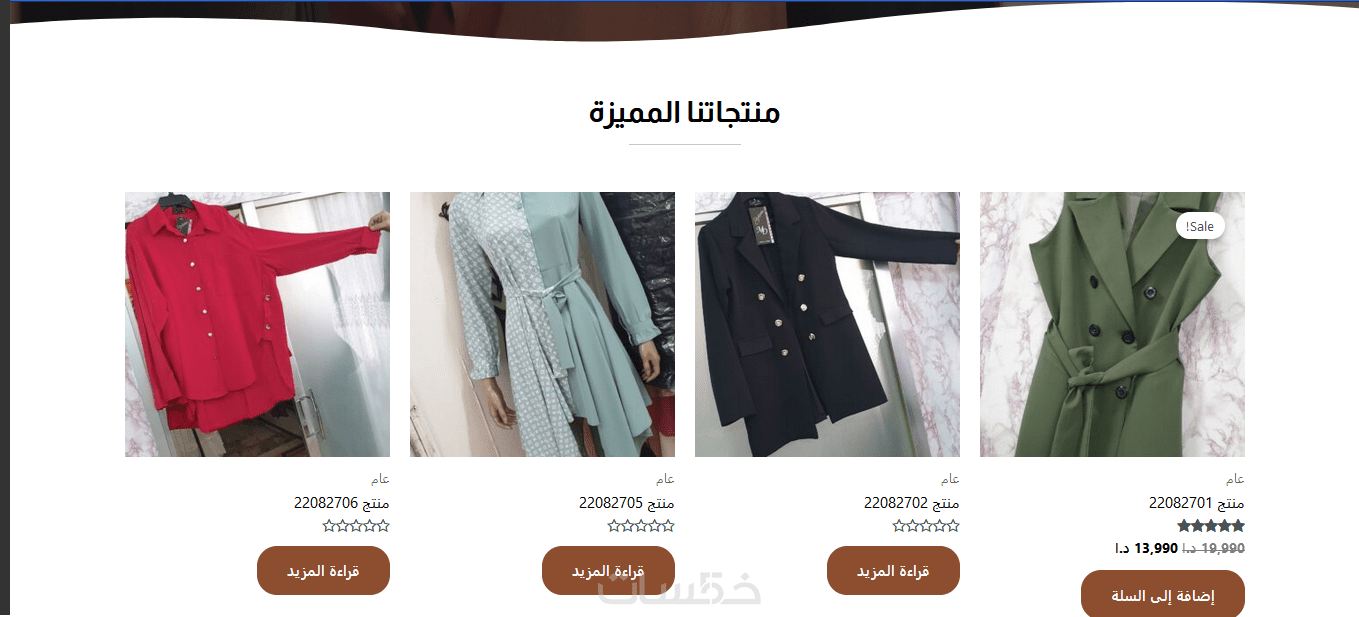The image size is (1359, 617).
Task: Open the teal dress product image
Action: pyautogui.click(x=542, y=324)
